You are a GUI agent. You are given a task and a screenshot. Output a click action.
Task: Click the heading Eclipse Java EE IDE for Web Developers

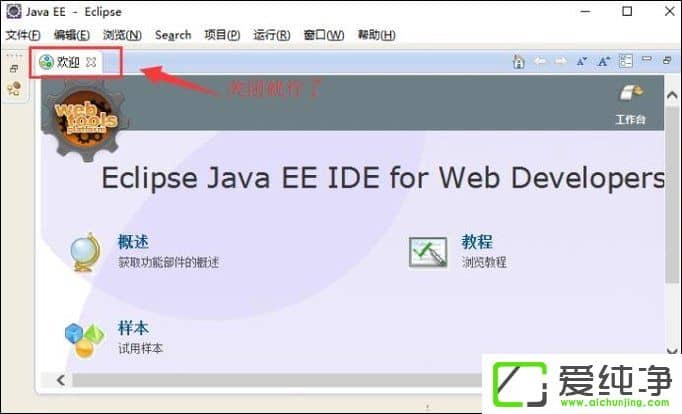(x=383, y=178)
